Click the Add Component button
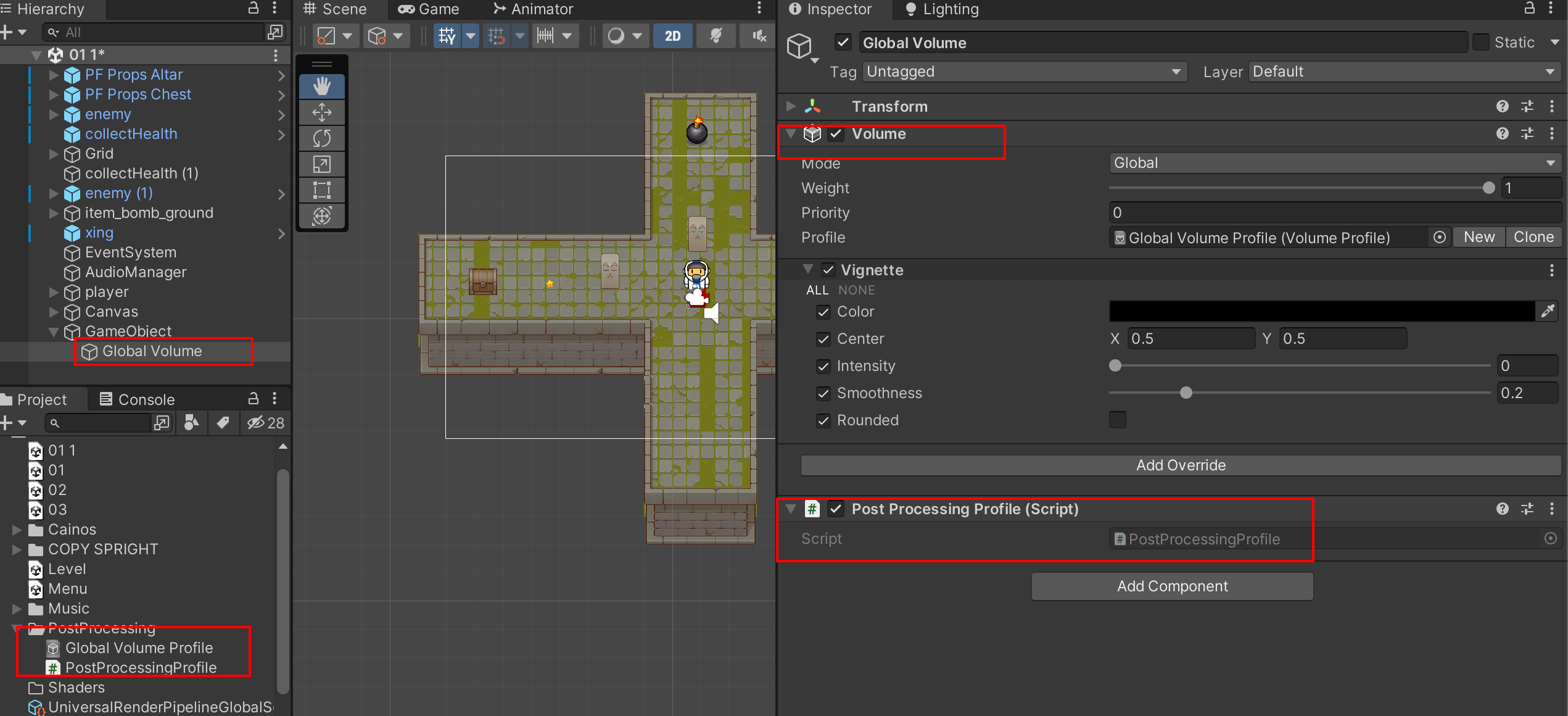This screenshot has width=1568, height=716. pos(1171,586)
